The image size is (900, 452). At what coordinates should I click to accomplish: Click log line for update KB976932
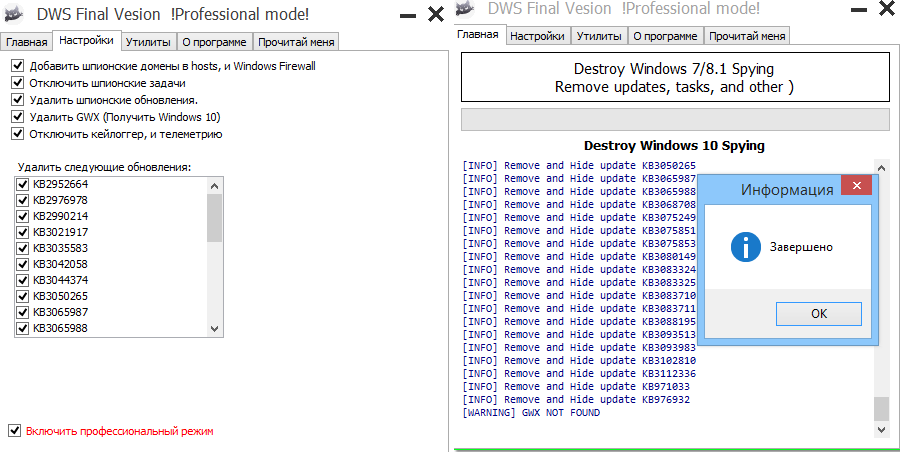[x=576, y=399]
